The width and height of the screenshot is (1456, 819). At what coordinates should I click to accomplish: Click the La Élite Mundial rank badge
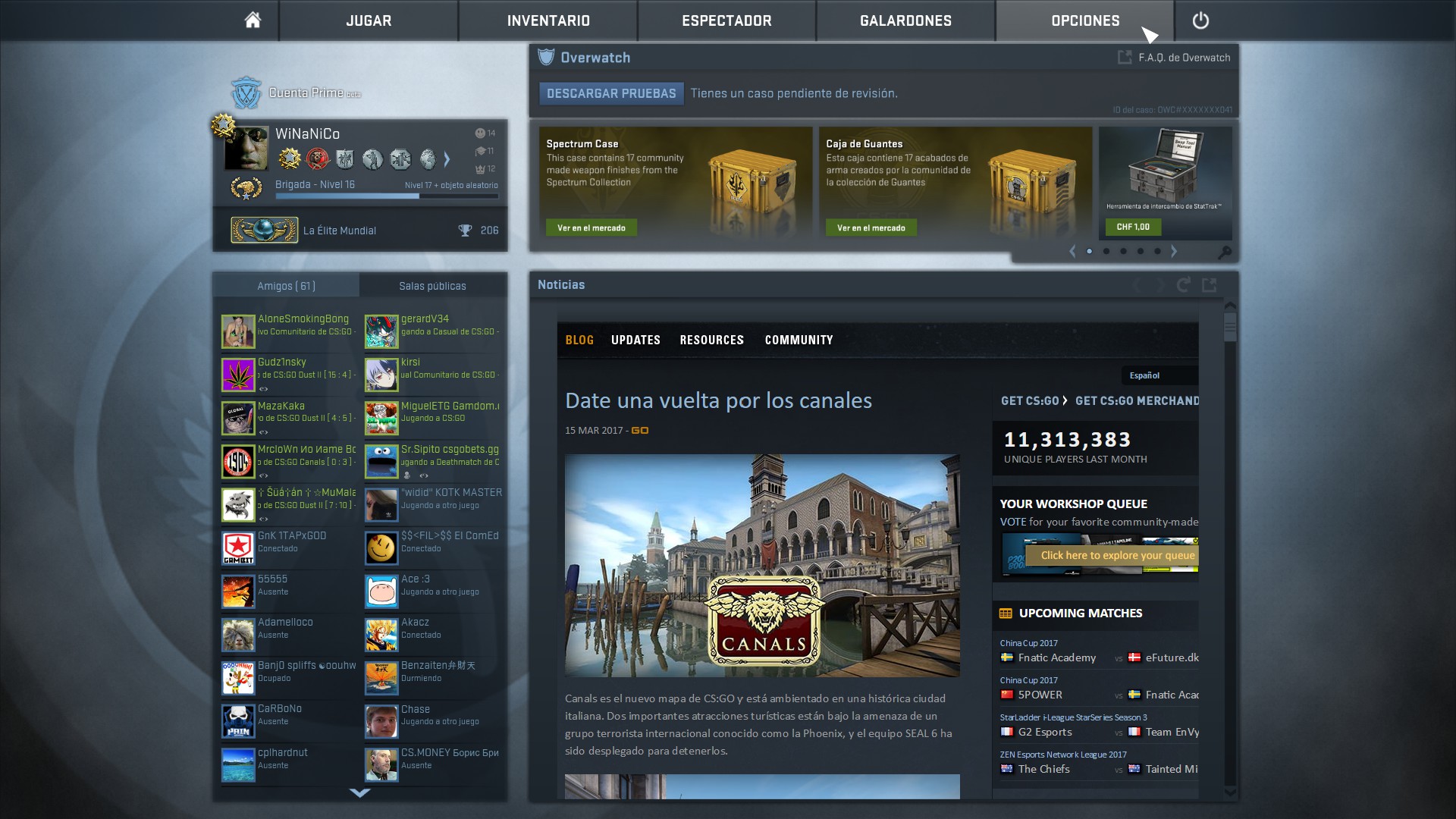[x=264, y=230]
